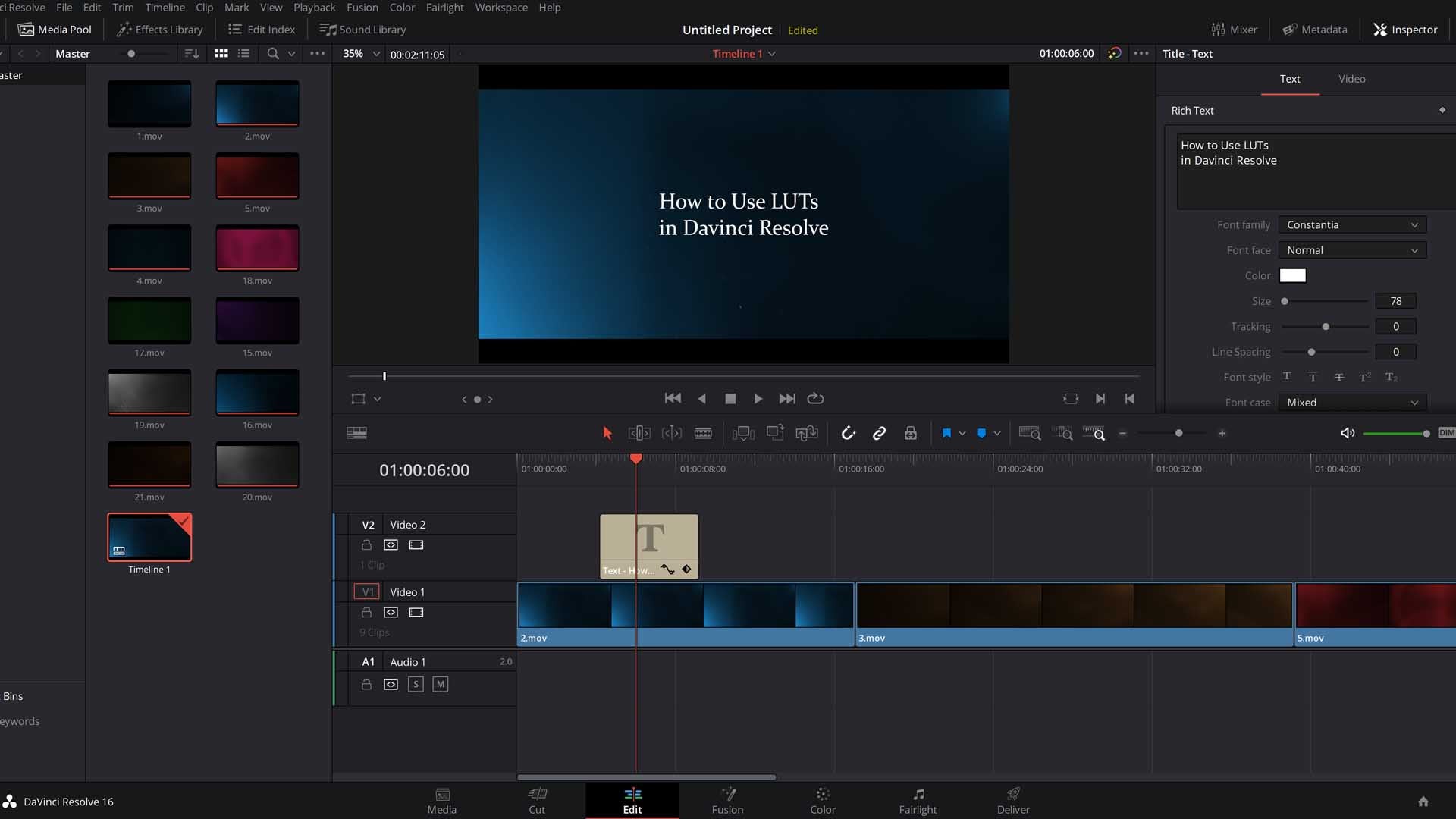The image size is (1456, 819).
Task: Click the Color page tab
Action: (823, 800)
